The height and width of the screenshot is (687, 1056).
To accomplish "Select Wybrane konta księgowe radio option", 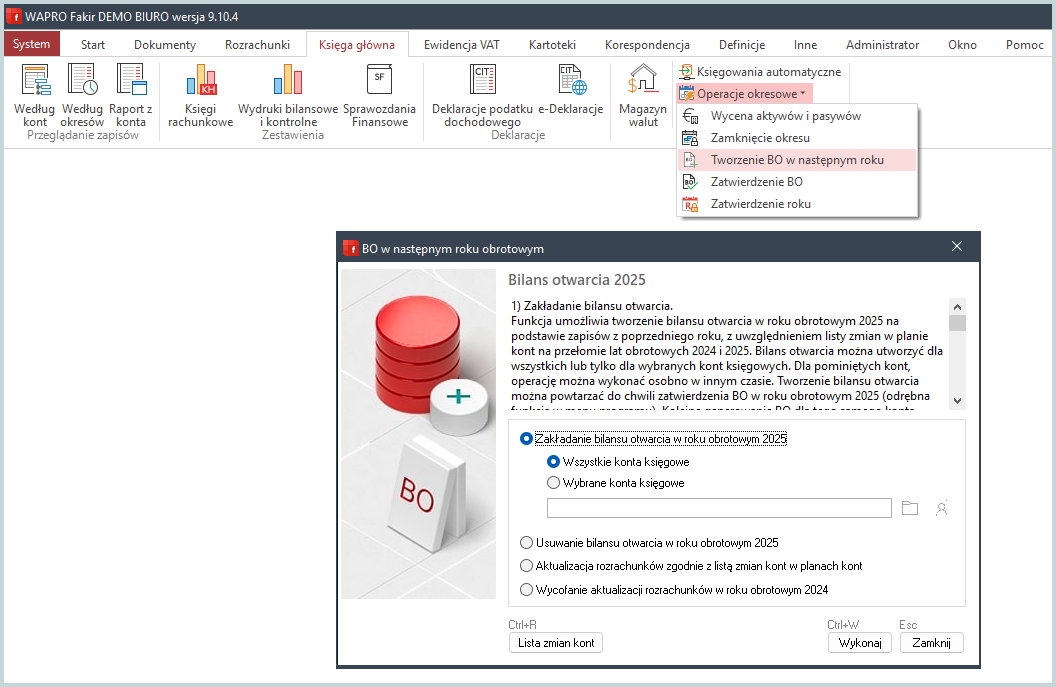I will (554, 483).
